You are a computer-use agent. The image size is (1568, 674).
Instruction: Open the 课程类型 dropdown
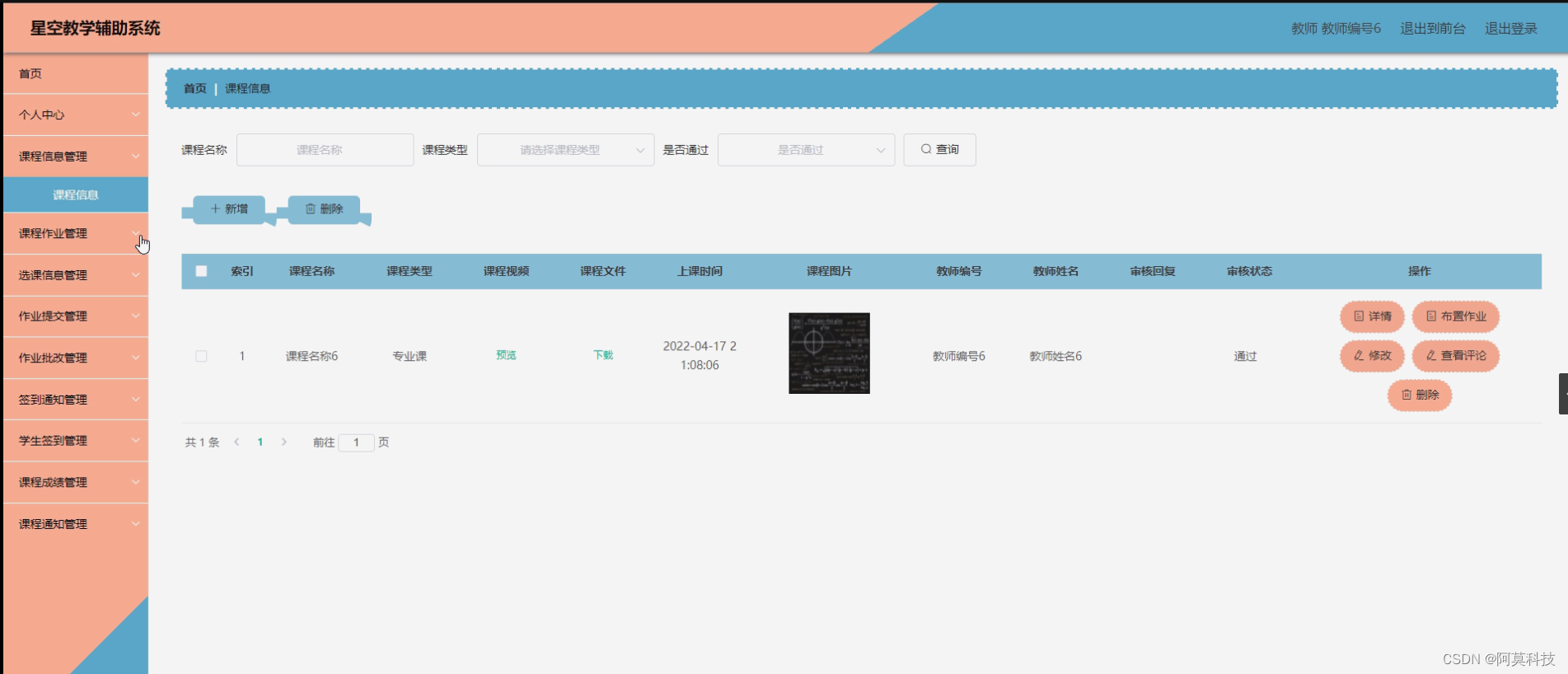[565, 150]
